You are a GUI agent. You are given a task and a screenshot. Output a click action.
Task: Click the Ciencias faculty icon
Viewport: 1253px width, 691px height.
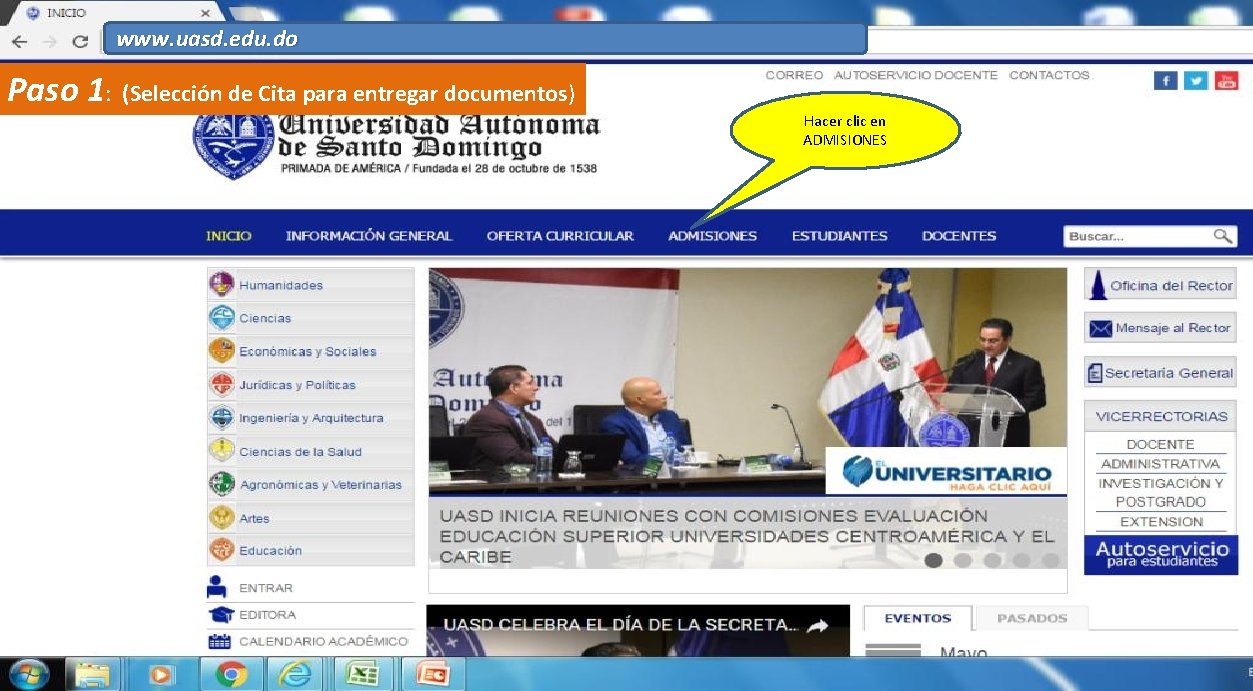coord(221,318)
